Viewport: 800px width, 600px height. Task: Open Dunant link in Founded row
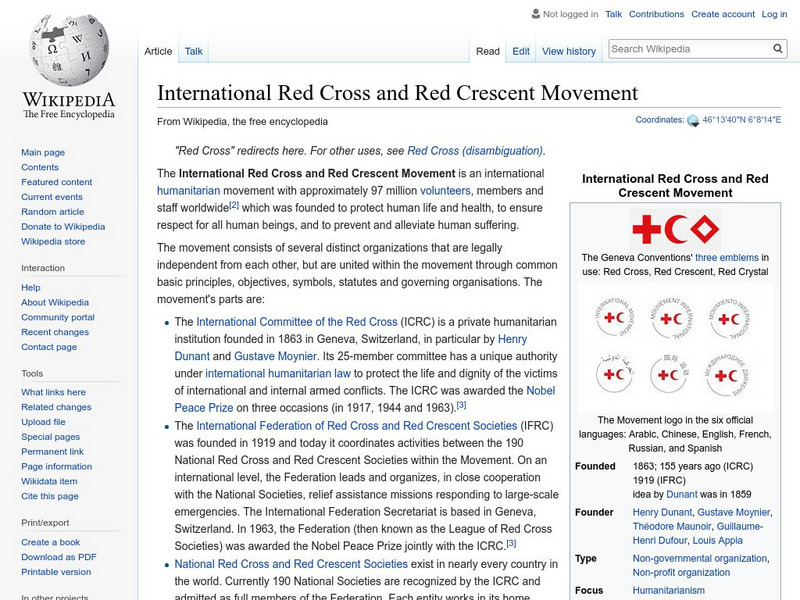click(682, 494)
